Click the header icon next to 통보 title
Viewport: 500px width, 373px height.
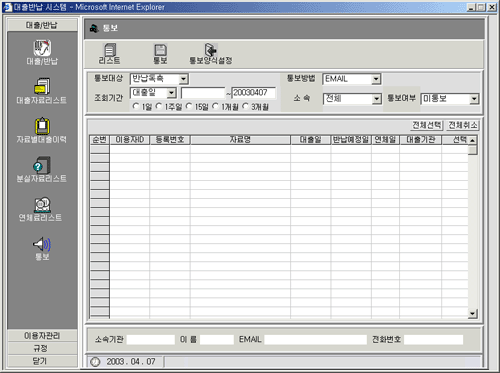click(94, 28)
